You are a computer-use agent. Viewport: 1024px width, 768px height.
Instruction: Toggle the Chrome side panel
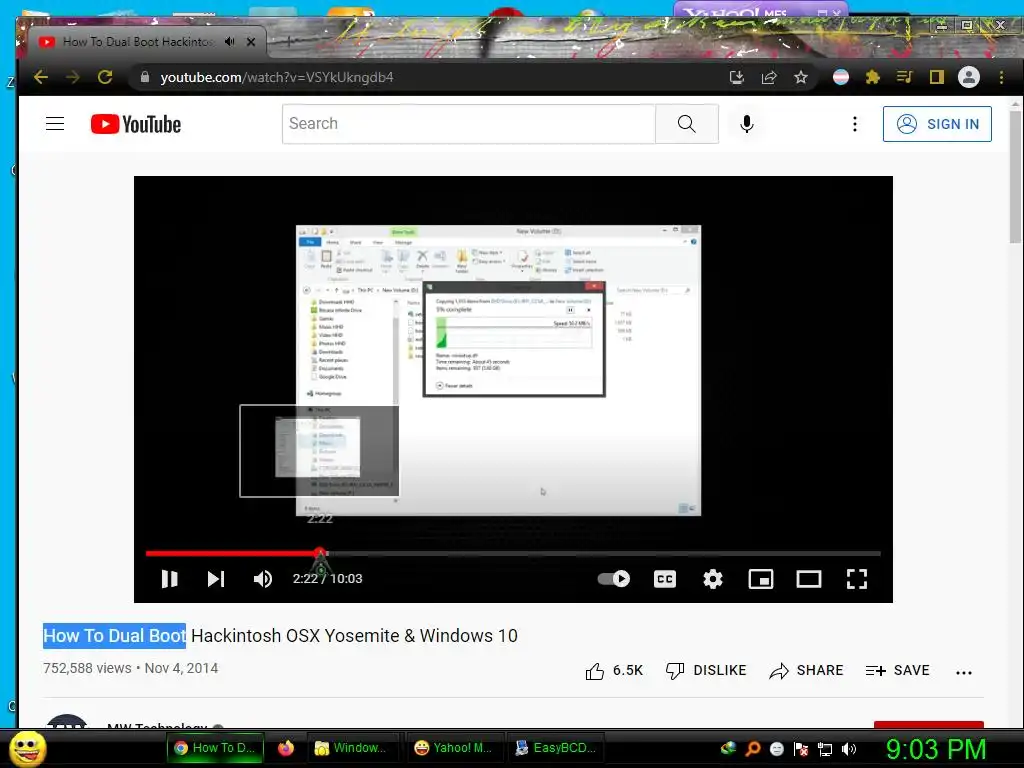point(936,77)
